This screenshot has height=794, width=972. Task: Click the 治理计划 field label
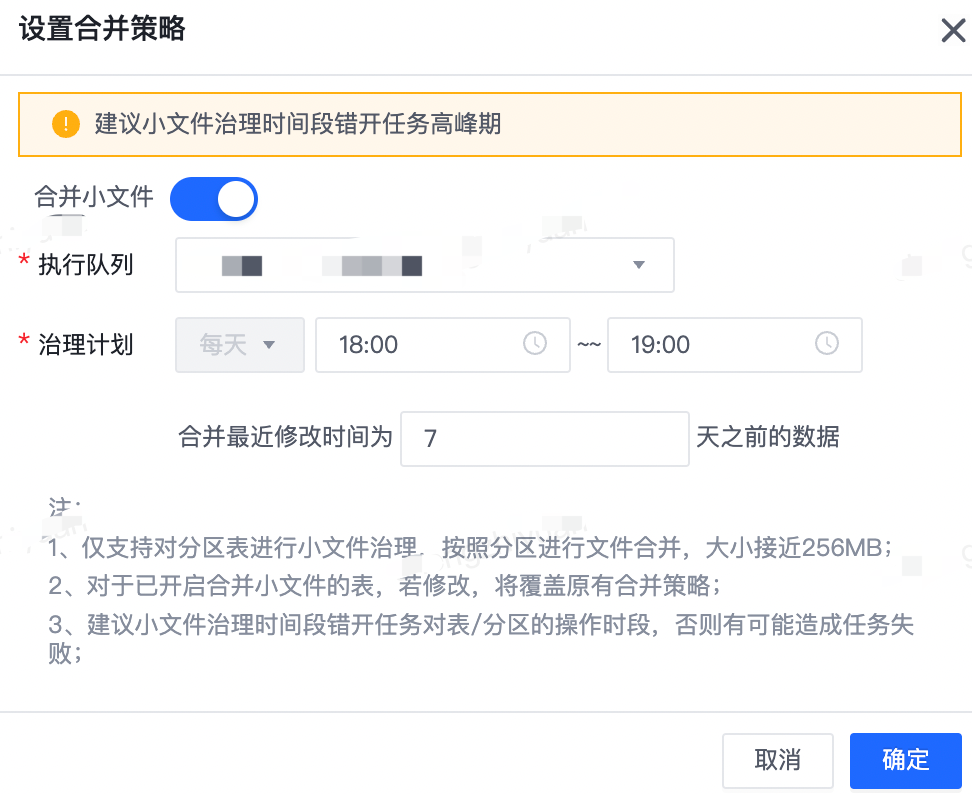click(85, 345)
